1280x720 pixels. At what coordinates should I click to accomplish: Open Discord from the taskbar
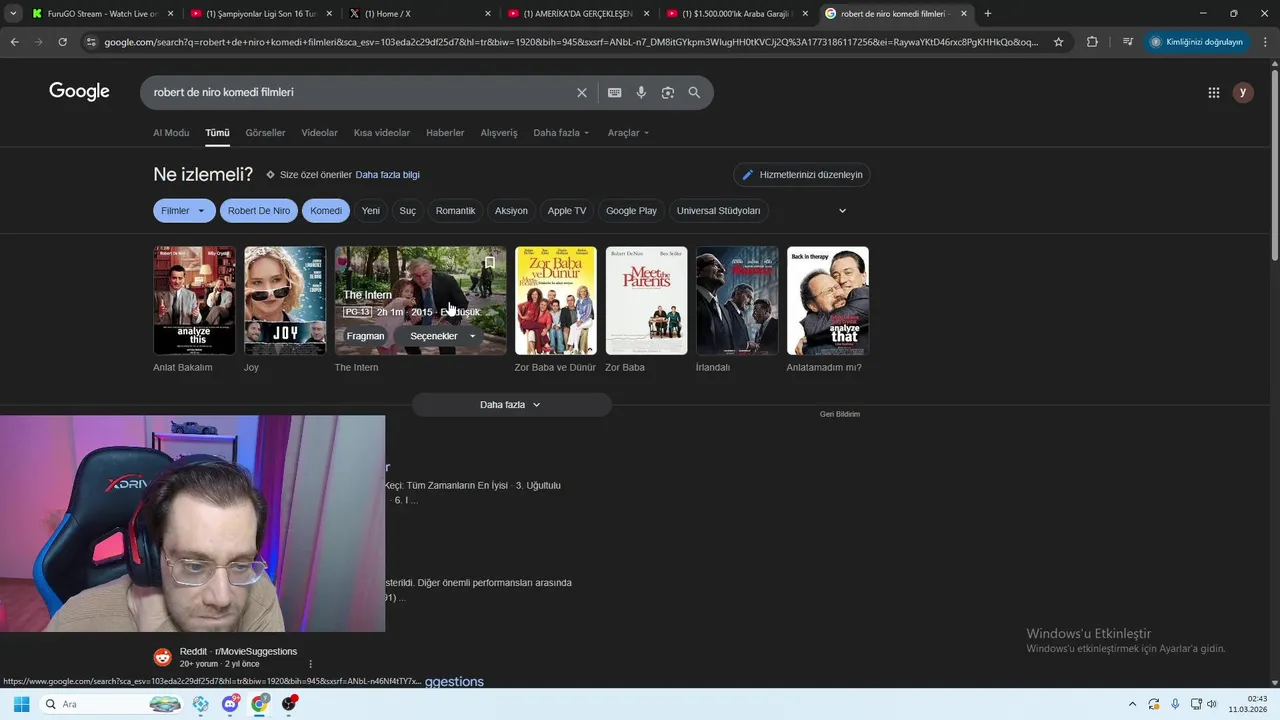(230, 704)
